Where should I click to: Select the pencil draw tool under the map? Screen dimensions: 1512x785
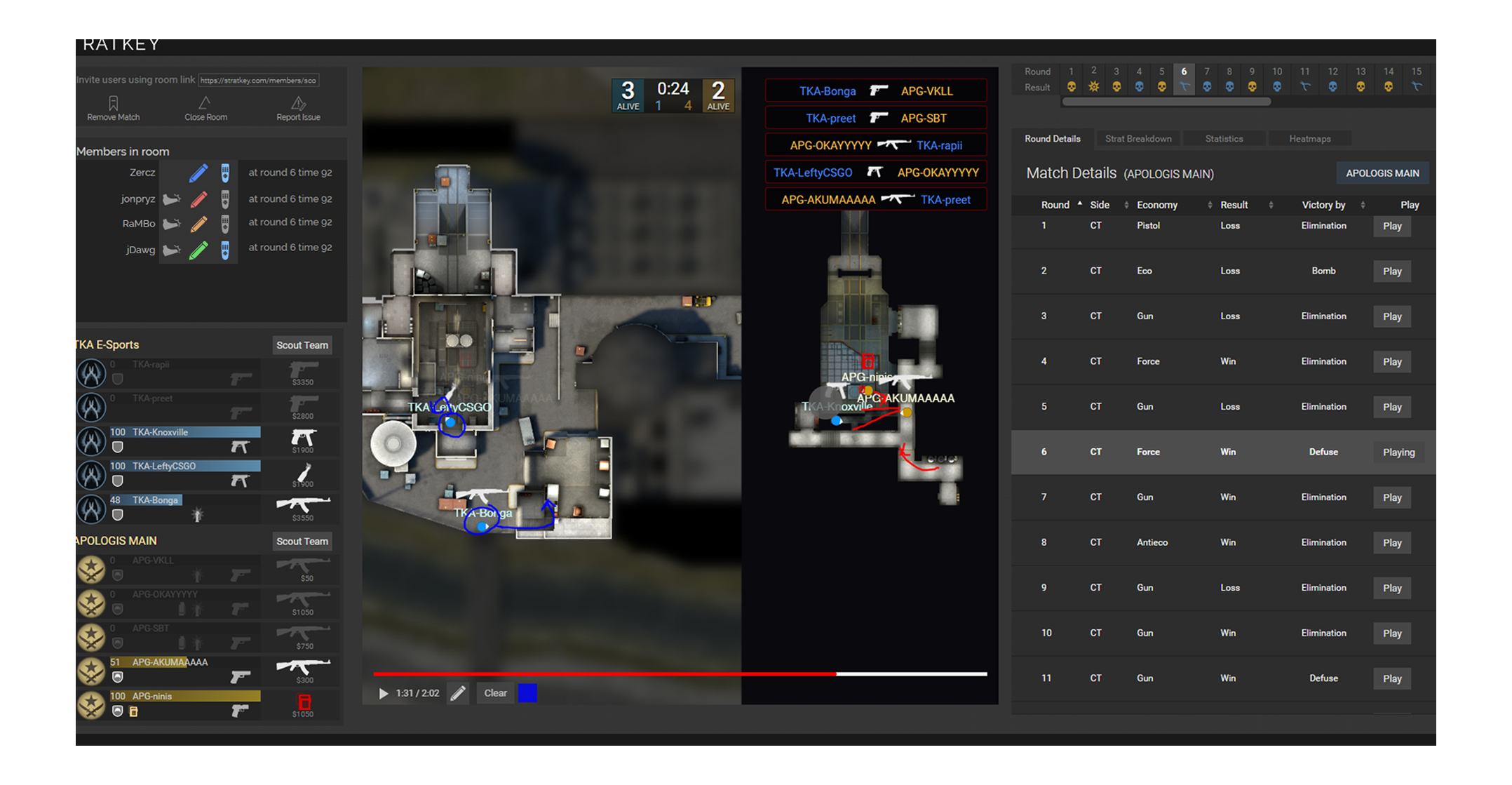pos(458,693)
